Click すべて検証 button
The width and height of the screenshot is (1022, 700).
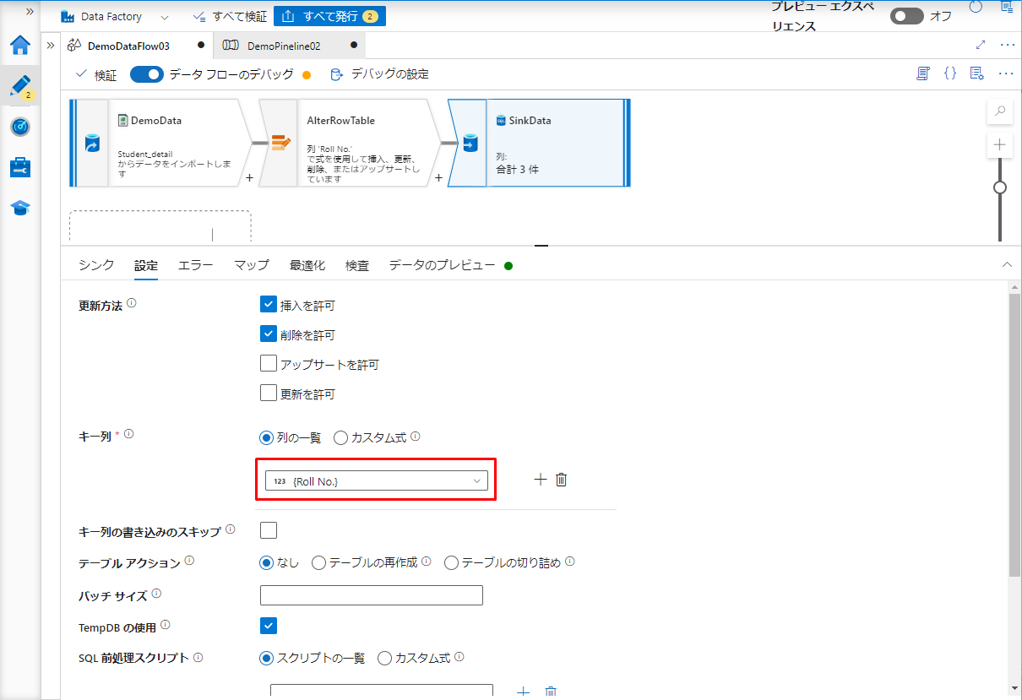(230, 16)
